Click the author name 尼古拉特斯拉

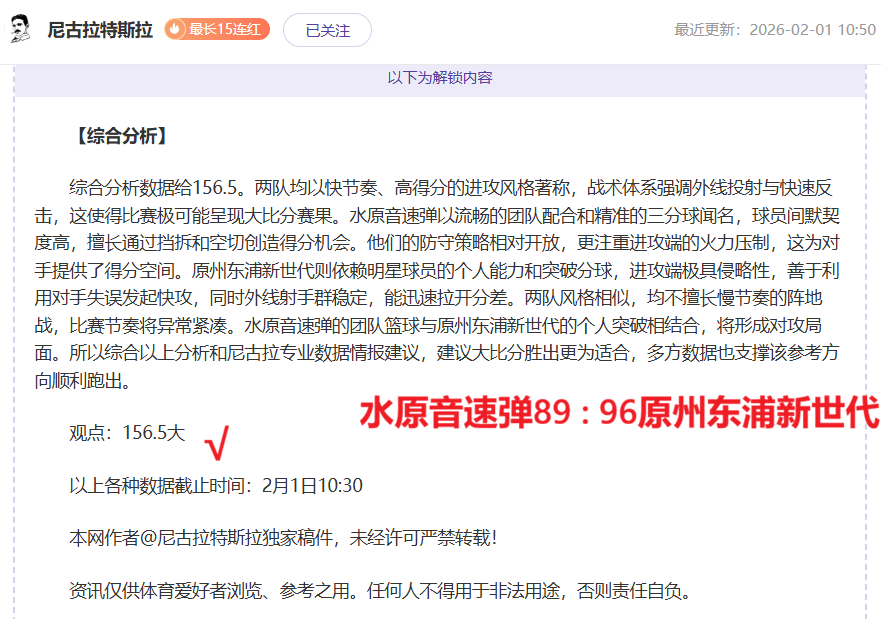98,29
